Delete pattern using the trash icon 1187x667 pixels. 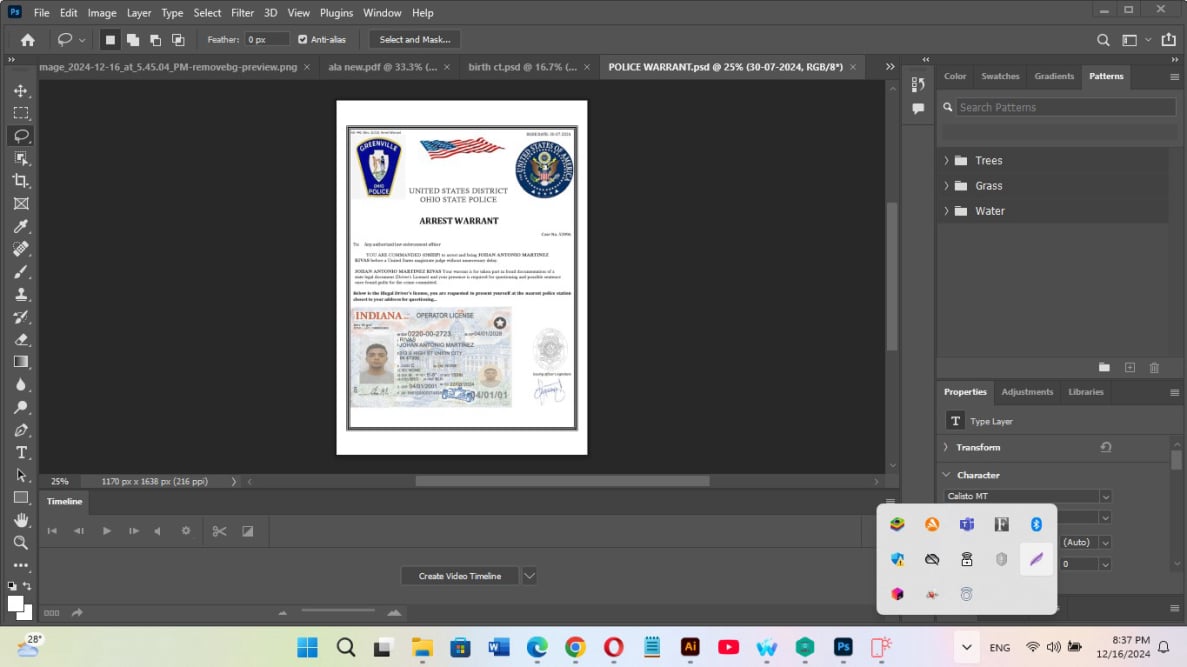click(1154, 368)
